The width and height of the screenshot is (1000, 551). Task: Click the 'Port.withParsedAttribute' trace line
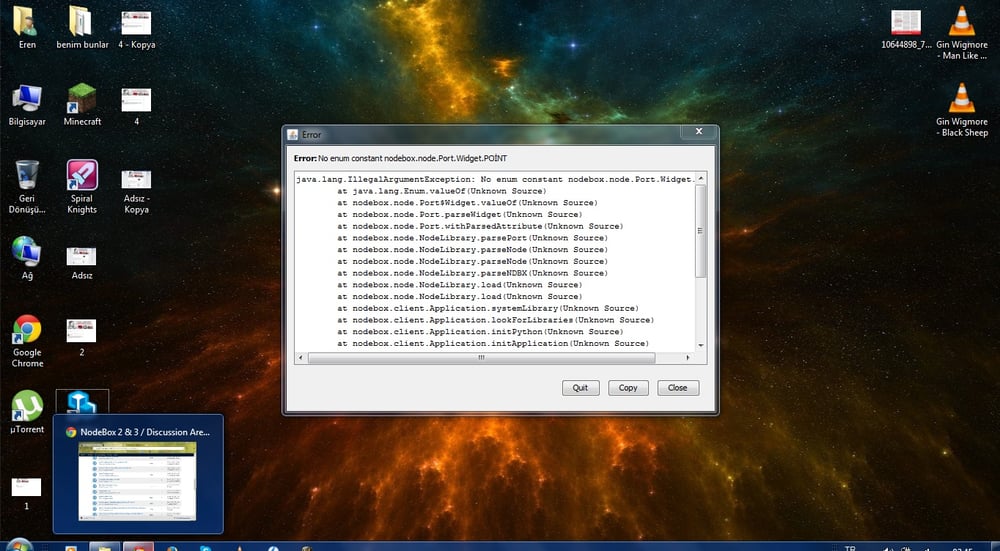480,226
